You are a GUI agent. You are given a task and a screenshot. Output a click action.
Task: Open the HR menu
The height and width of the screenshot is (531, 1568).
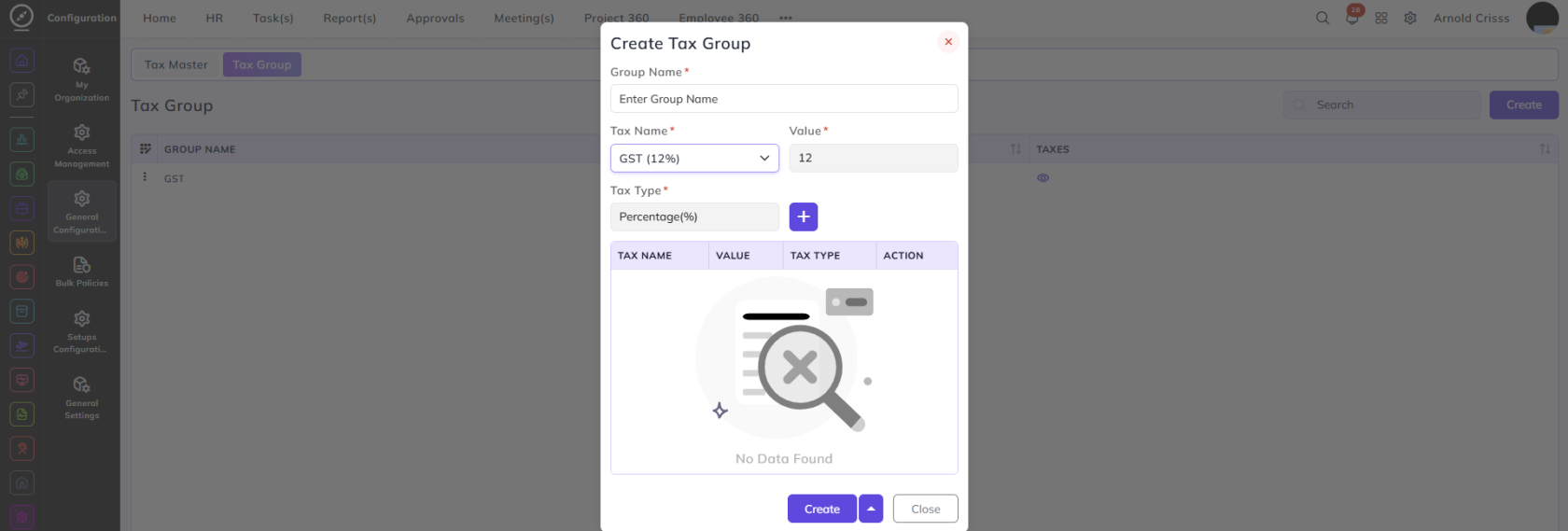(x=215, y=18)
